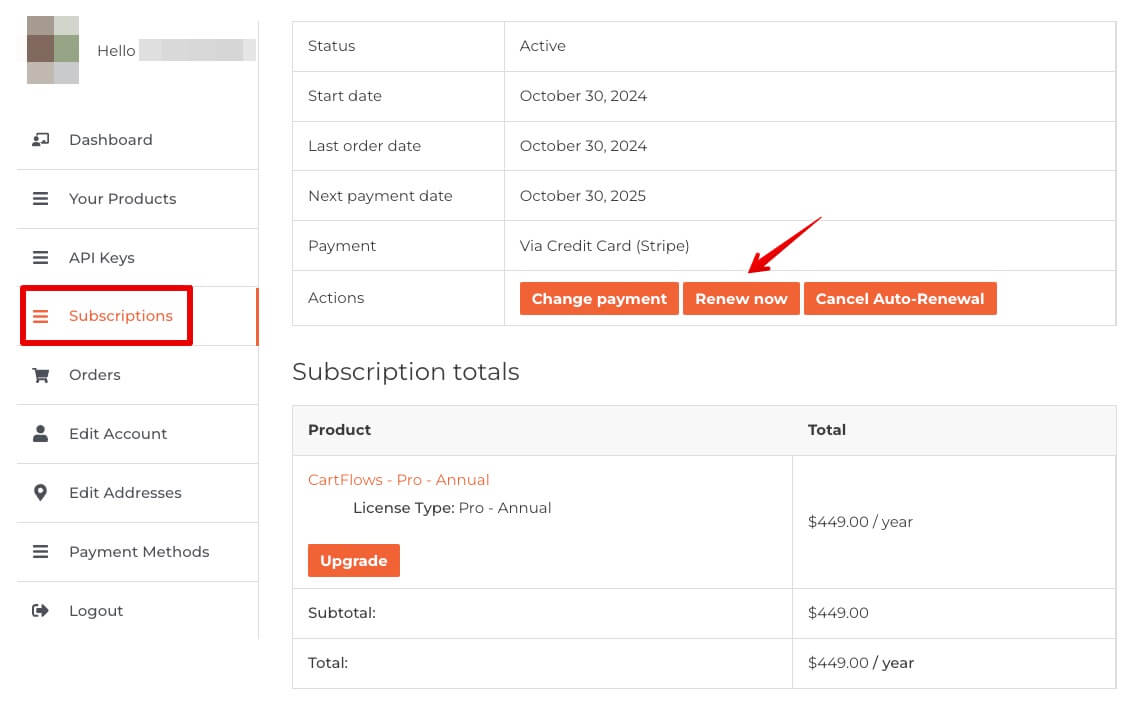Click the Subtotal amount $449.00

[837, 613]
